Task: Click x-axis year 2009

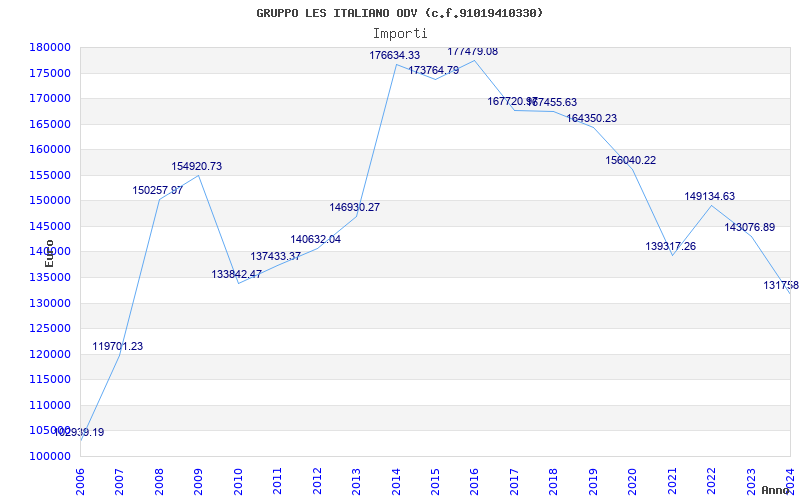Action: pos(198,480)
